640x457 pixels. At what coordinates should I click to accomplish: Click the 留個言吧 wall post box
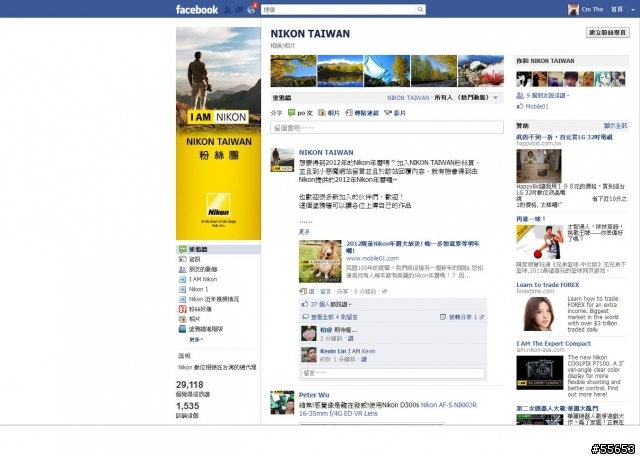tap(387, 127)
